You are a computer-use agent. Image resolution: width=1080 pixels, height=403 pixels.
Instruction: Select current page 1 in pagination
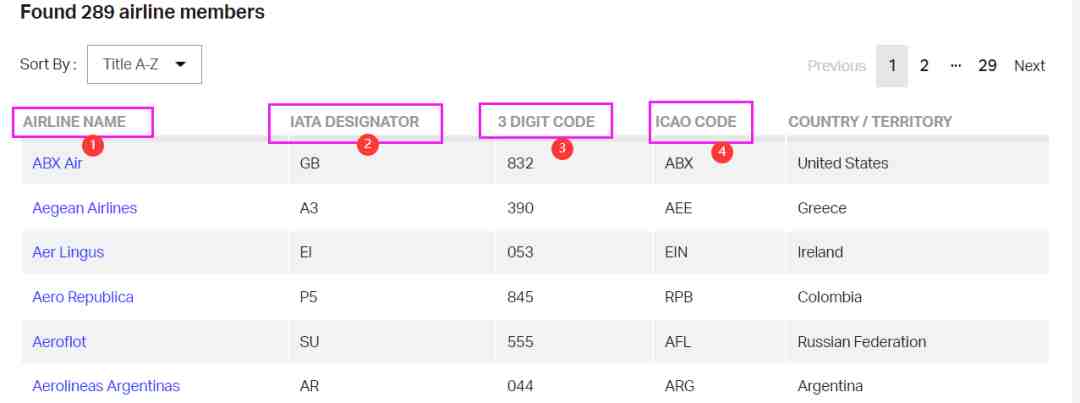[892, 66]
